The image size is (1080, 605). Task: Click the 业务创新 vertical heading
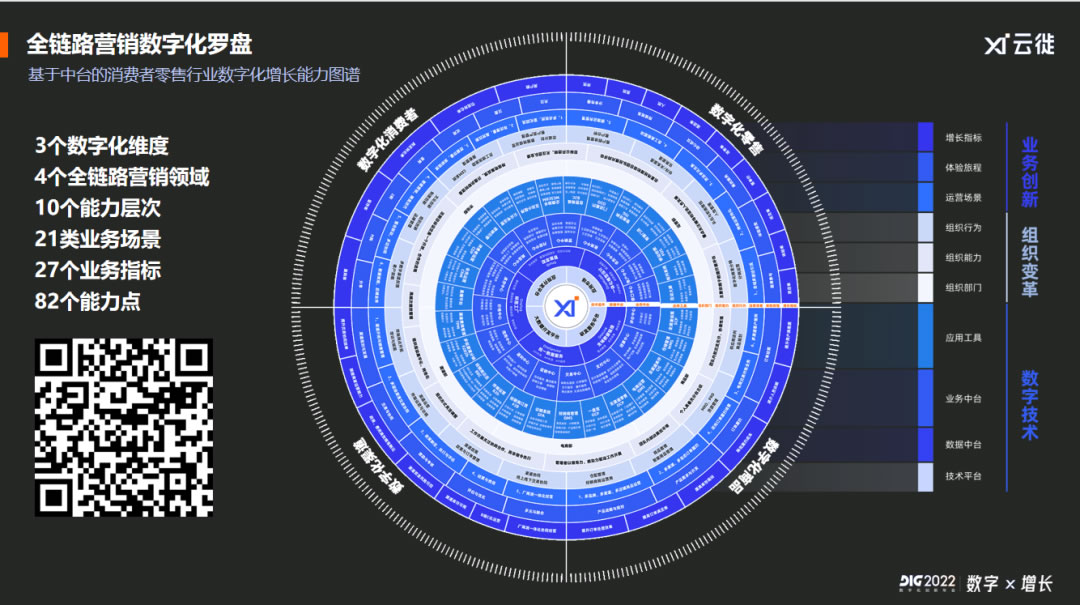click(1029, 172)
